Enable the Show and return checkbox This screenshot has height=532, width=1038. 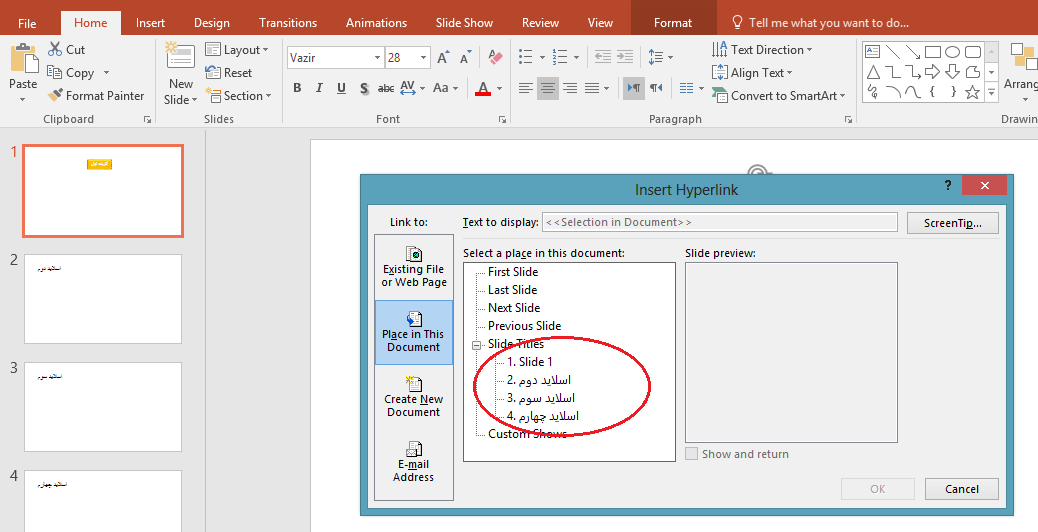pos(692,454)
